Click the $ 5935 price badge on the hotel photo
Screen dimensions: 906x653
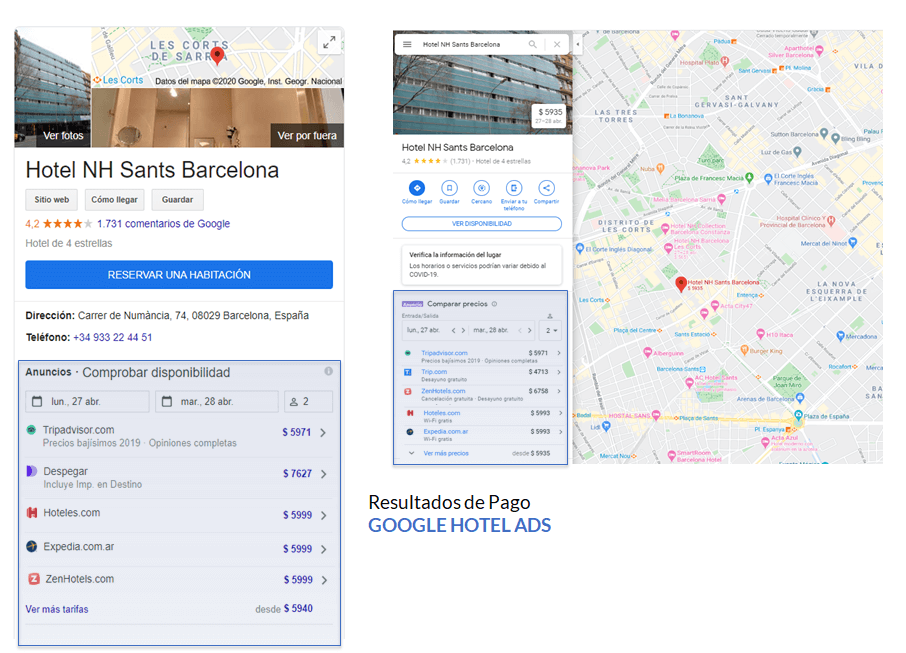pos(548,115)
